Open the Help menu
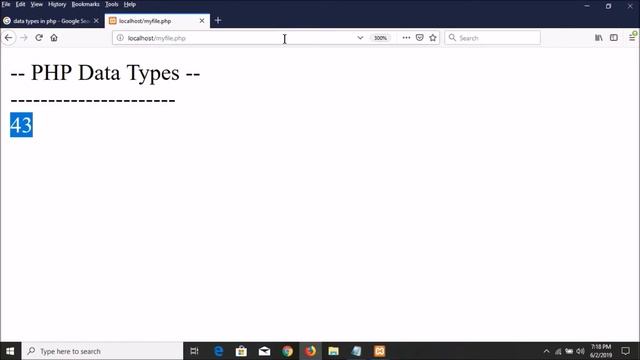This screenshot has height=360, width=640. (x=129, y=4)
